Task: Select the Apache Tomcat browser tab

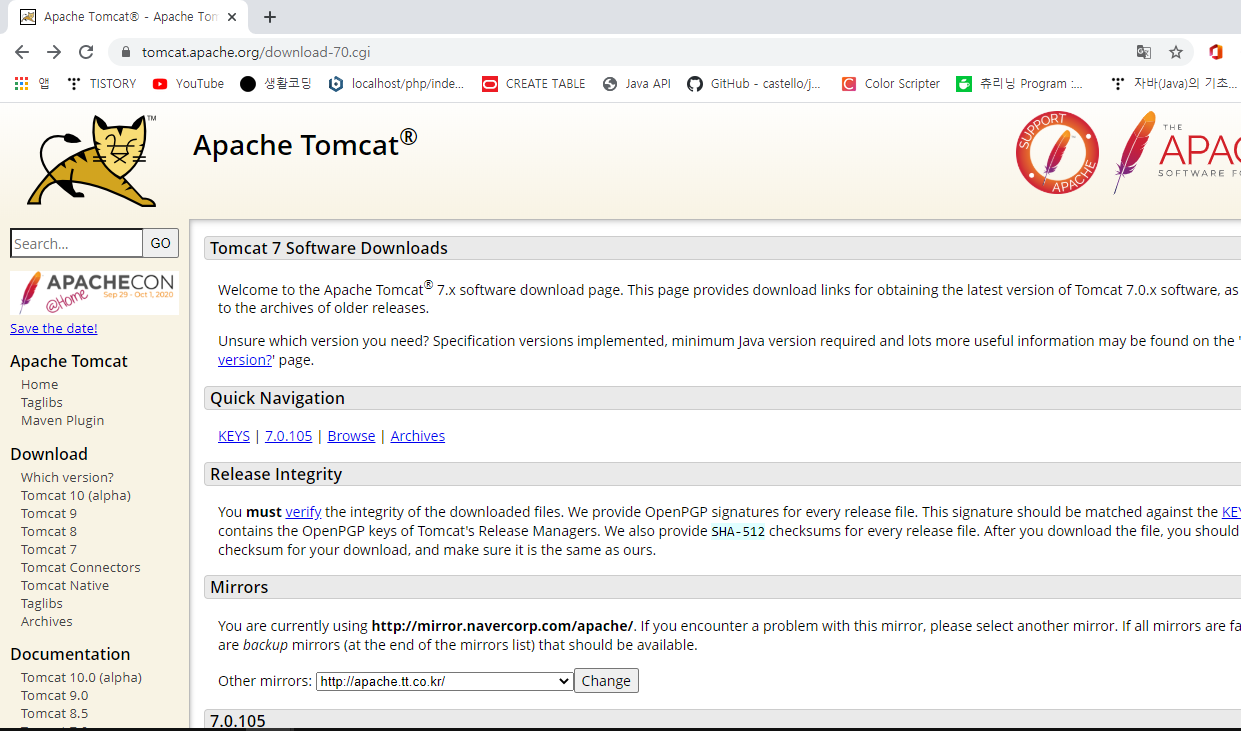Action: (x=130, y=17)
